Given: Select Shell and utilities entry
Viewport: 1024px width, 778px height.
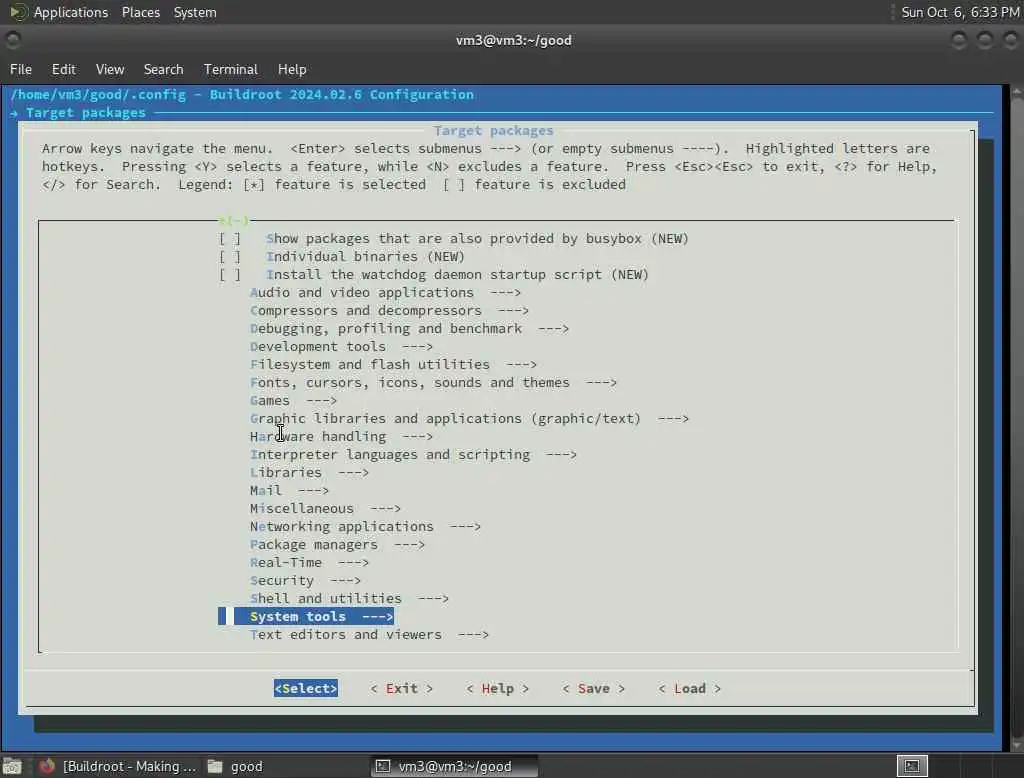Looking at the screenshot, I should pyautogui.click(x=349, y=598).
